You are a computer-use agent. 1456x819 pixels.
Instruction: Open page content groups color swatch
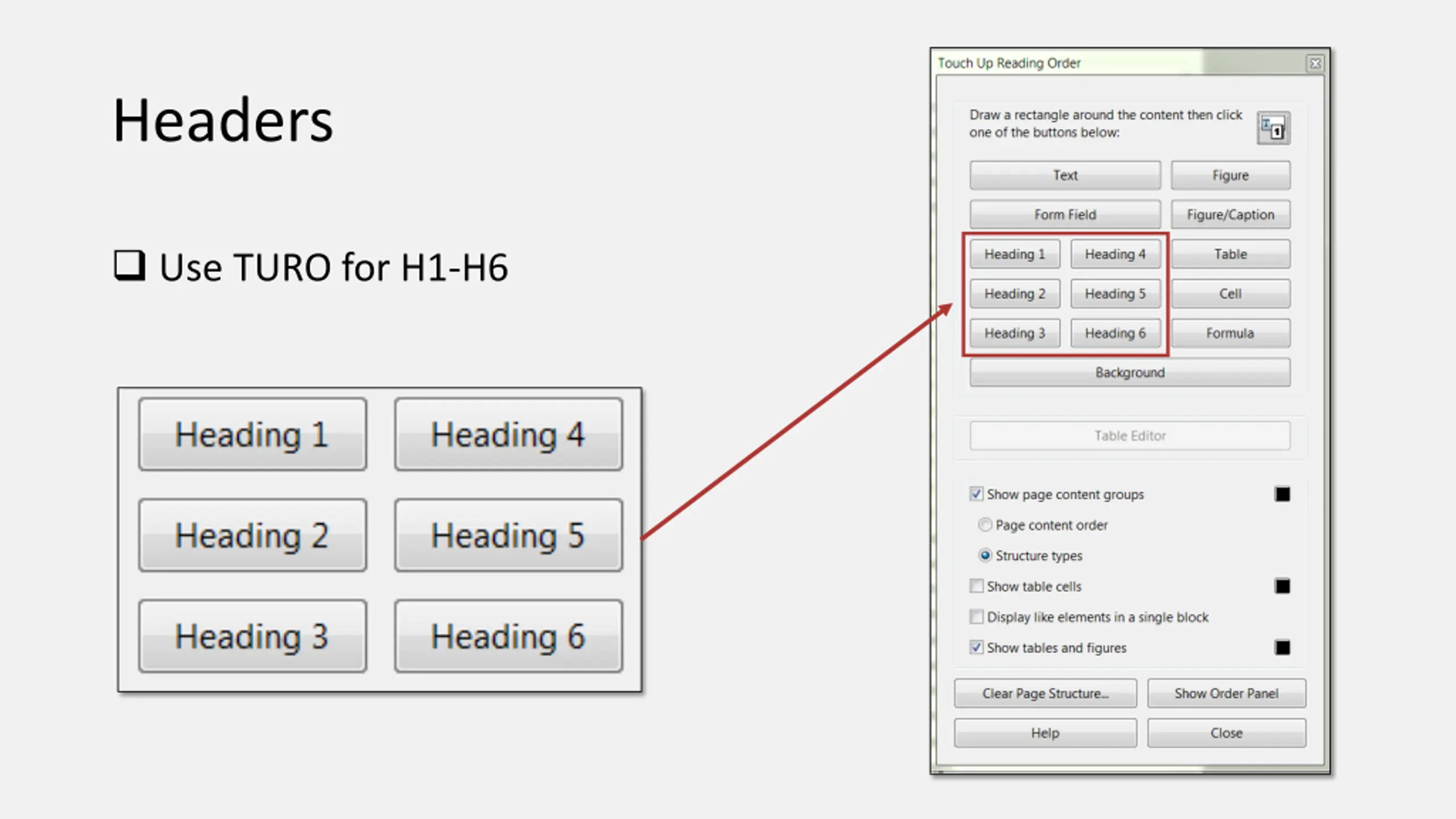point(1282,494)
